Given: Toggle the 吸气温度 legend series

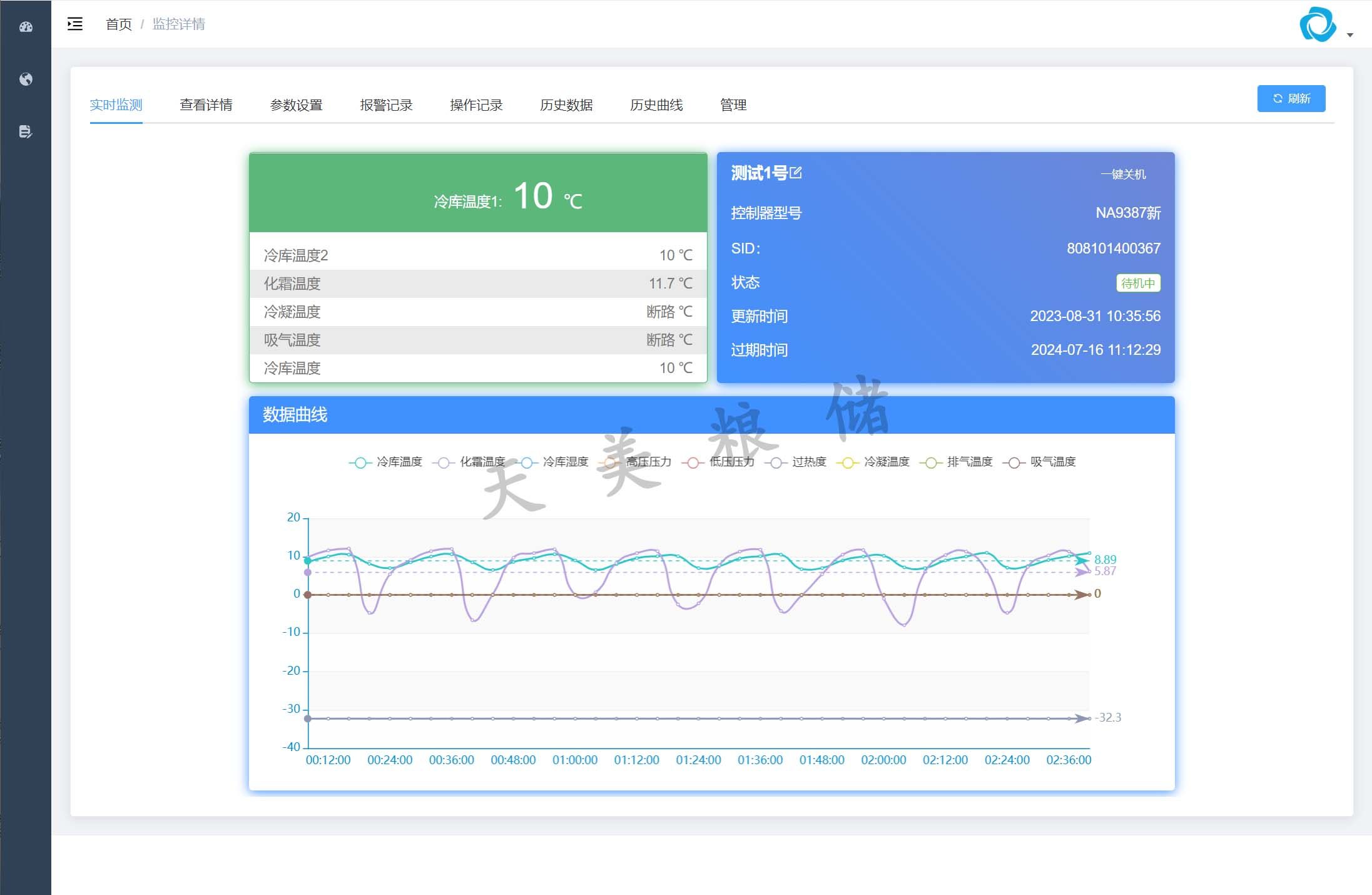Looking at the screenshot, I should pos(1039,462).
